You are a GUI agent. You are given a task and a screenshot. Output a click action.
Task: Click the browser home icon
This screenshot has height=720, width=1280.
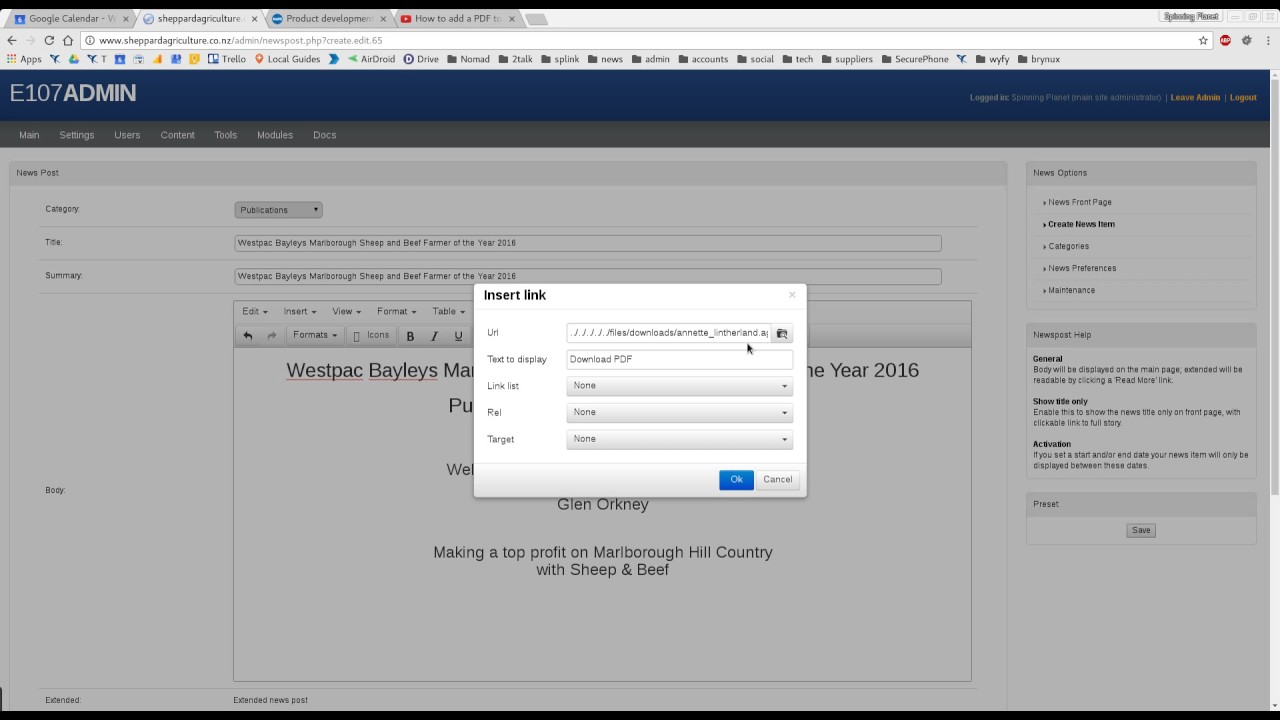[x=68, y=40]
